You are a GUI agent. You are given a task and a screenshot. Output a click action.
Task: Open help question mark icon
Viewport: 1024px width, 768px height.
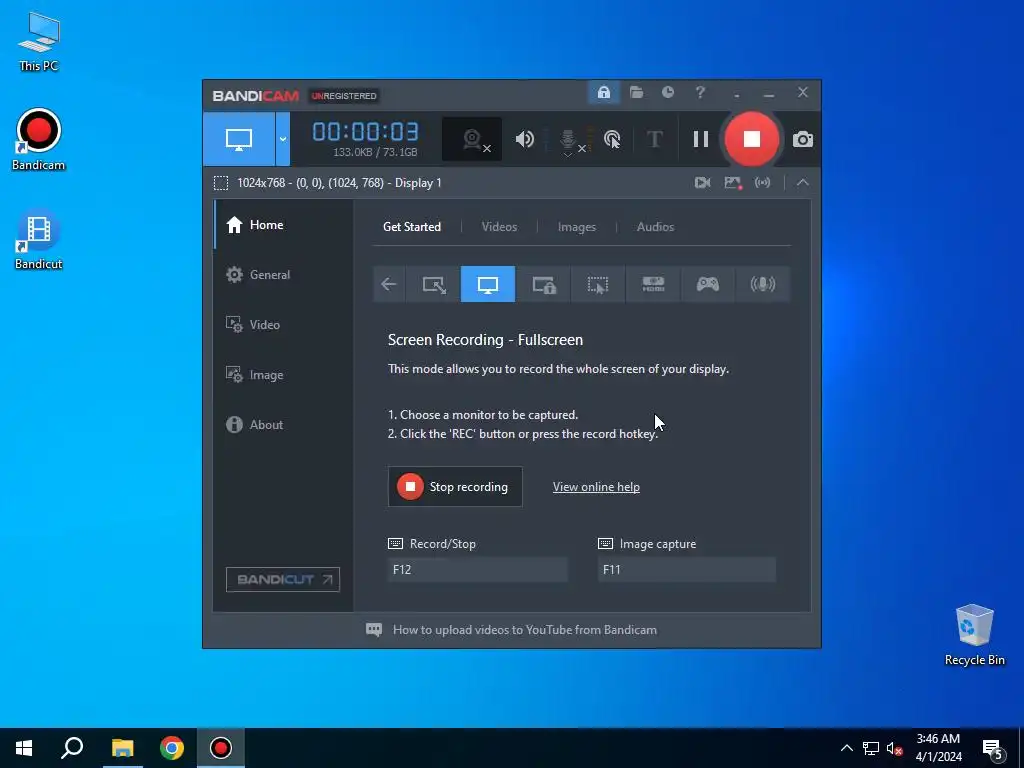(700, 93)
